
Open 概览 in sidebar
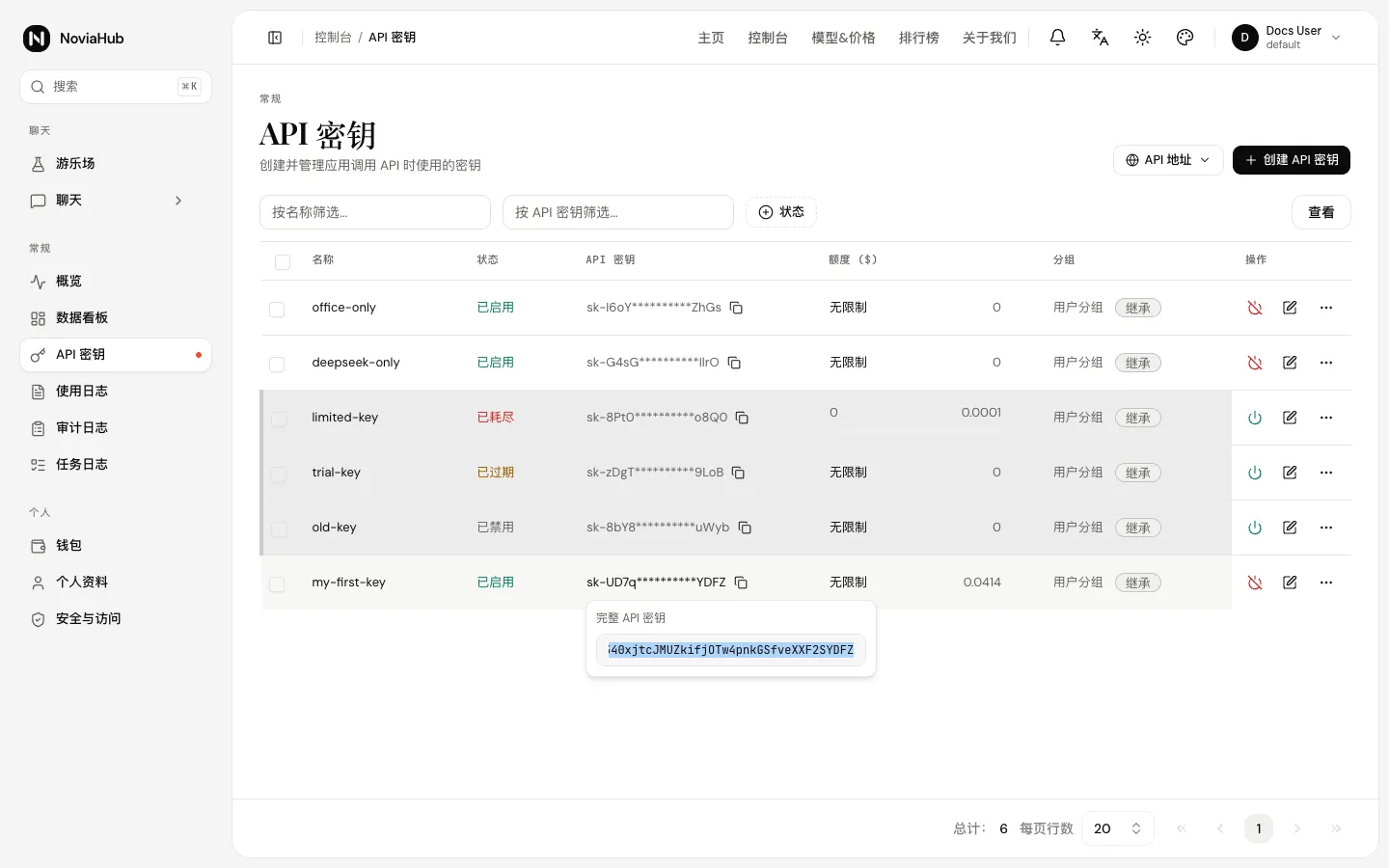coord(116,282)
